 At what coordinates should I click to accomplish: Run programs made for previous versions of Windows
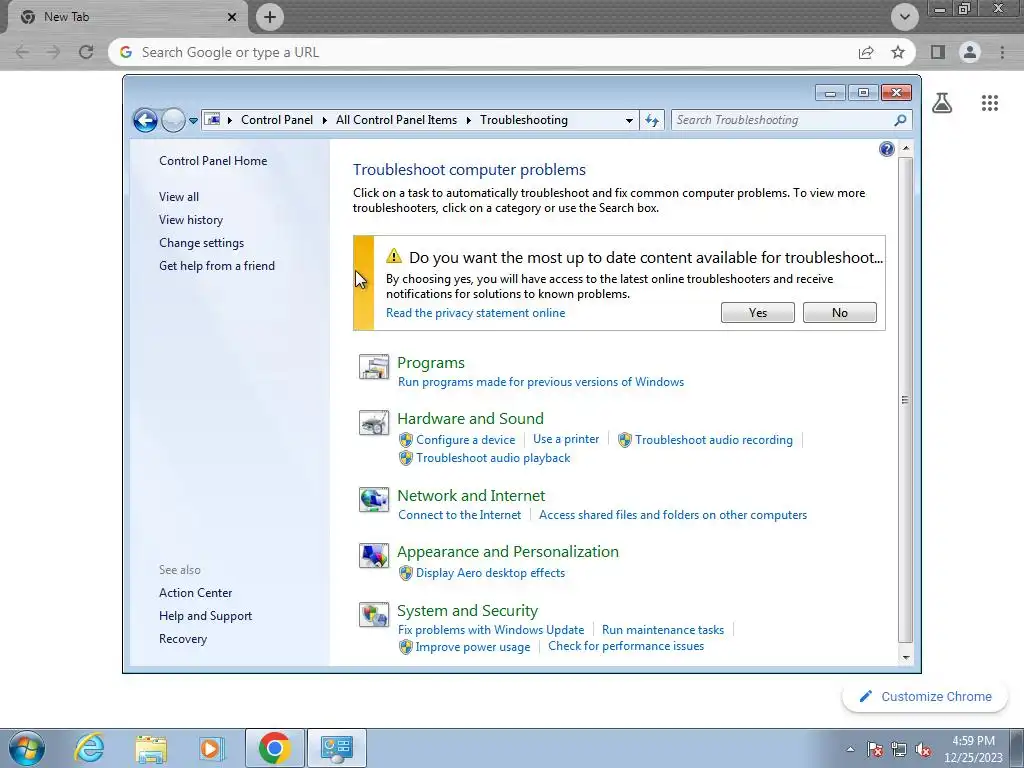(x=541, y=382)
